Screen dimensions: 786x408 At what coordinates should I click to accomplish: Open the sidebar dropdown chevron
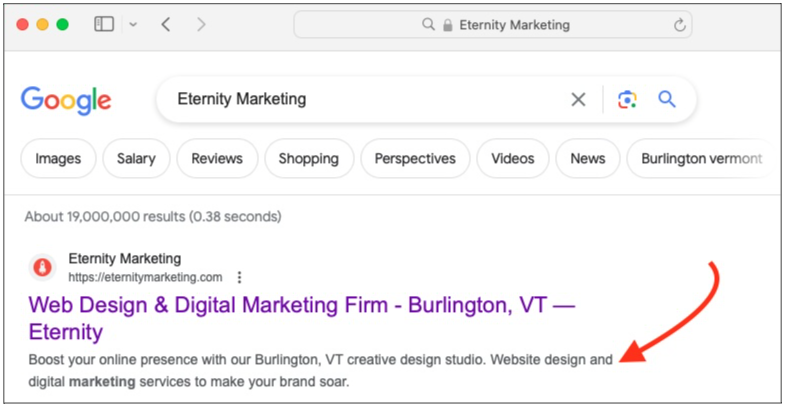tap(133, 25)
